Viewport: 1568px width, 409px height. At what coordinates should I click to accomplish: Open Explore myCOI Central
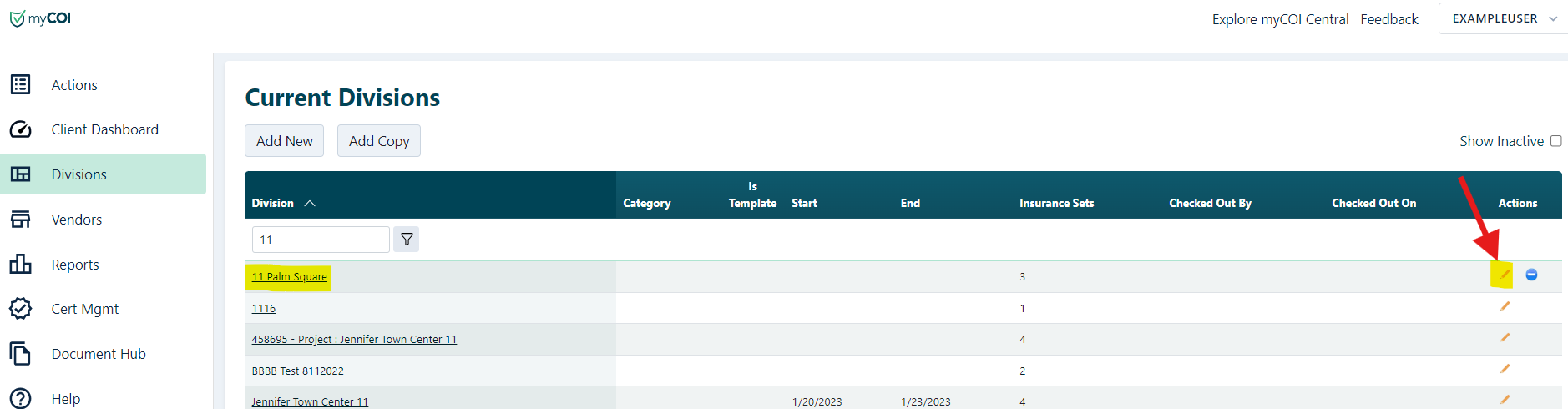(1280, 19)
